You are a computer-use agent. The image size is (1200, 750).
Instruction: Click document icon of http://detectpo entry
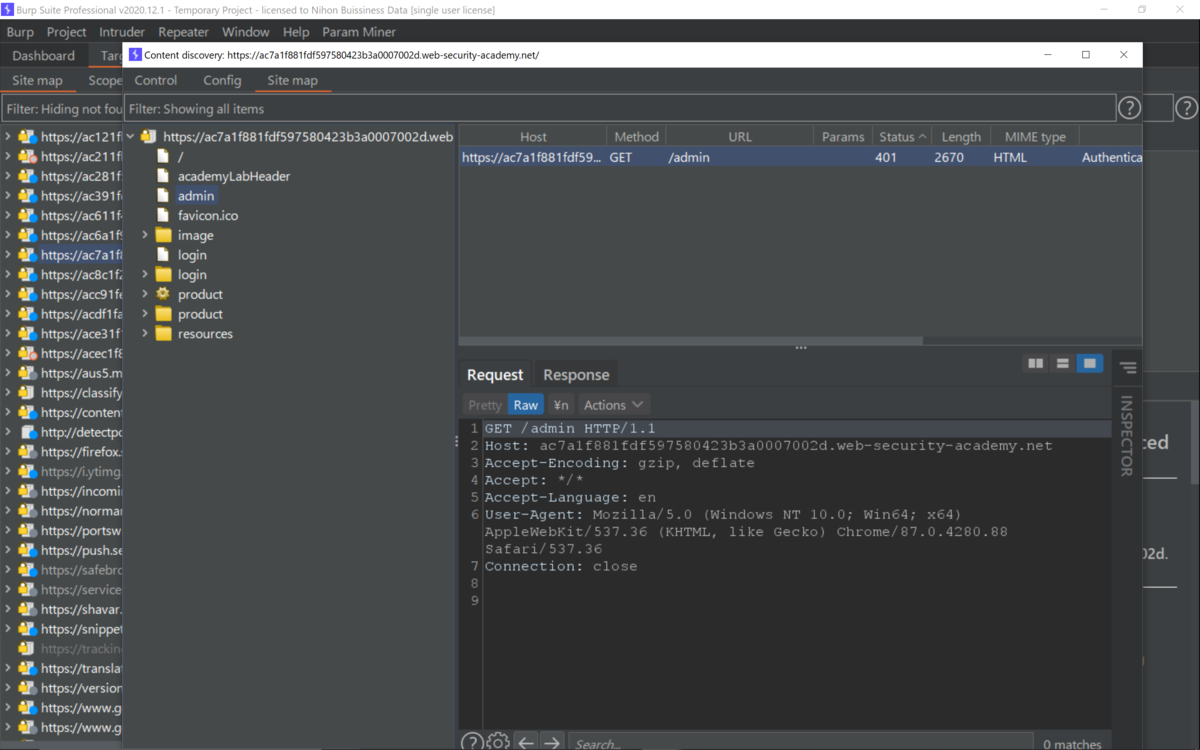click(28, 432)
